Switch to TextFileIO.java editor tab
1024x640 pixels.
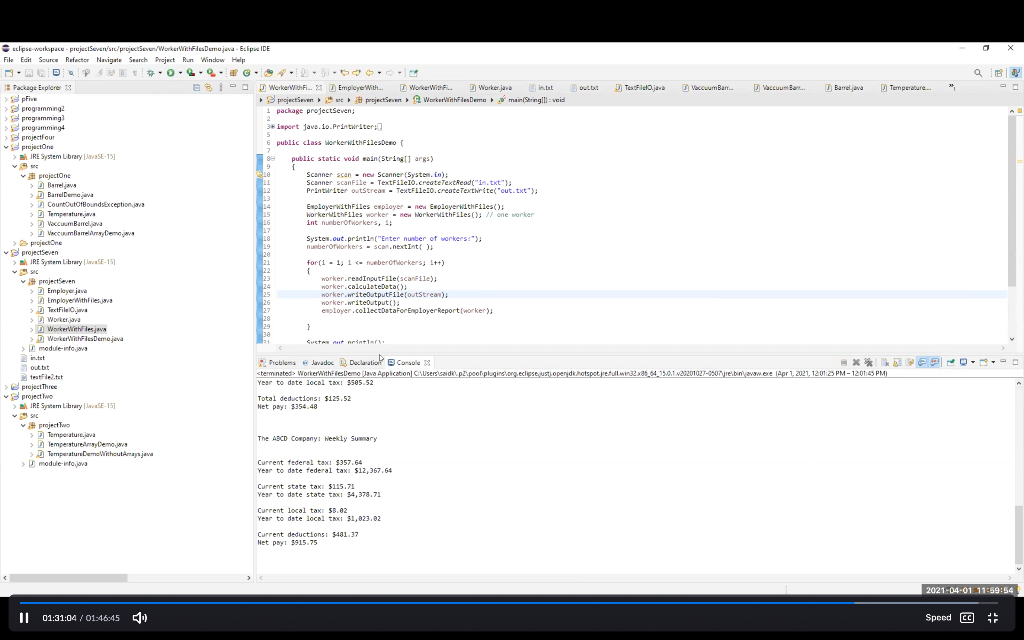644,87
